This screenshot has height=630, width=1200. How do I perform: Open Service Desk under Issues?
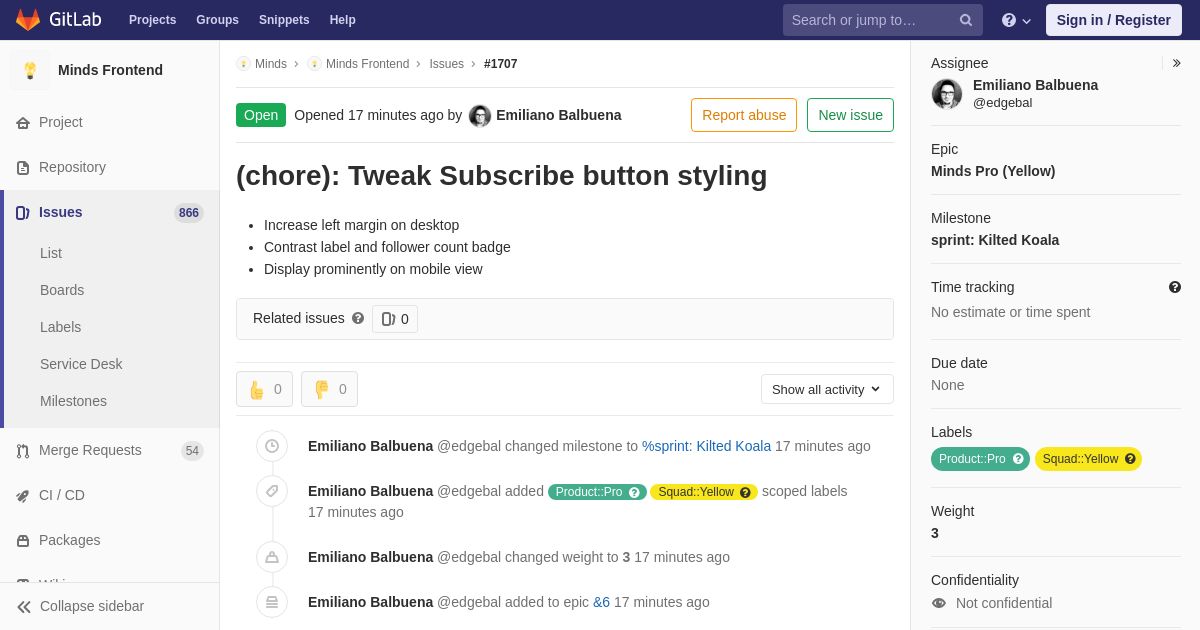click(x=81, y=364)
